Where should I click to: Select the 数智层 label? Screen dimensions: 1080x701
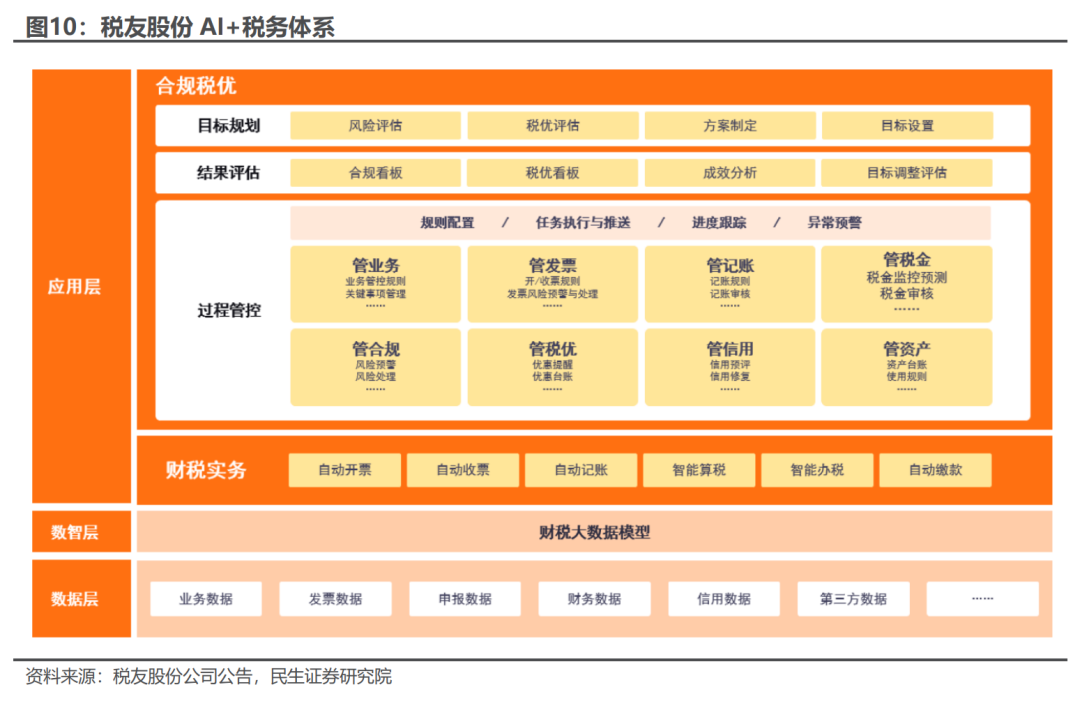[x=74, y=532]
